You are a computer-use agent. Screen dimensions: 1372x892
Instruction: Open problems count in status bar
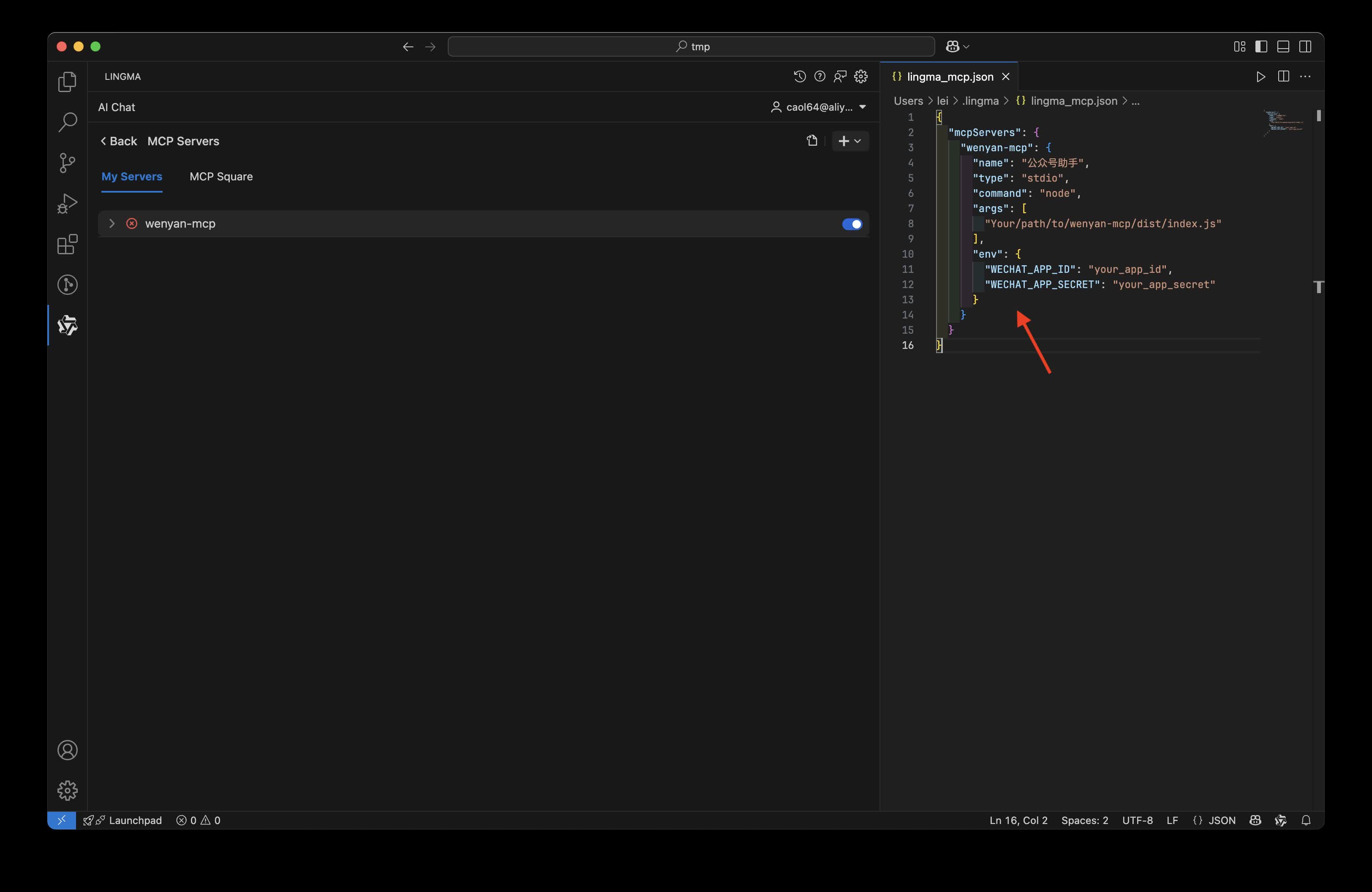click(198, 820)
